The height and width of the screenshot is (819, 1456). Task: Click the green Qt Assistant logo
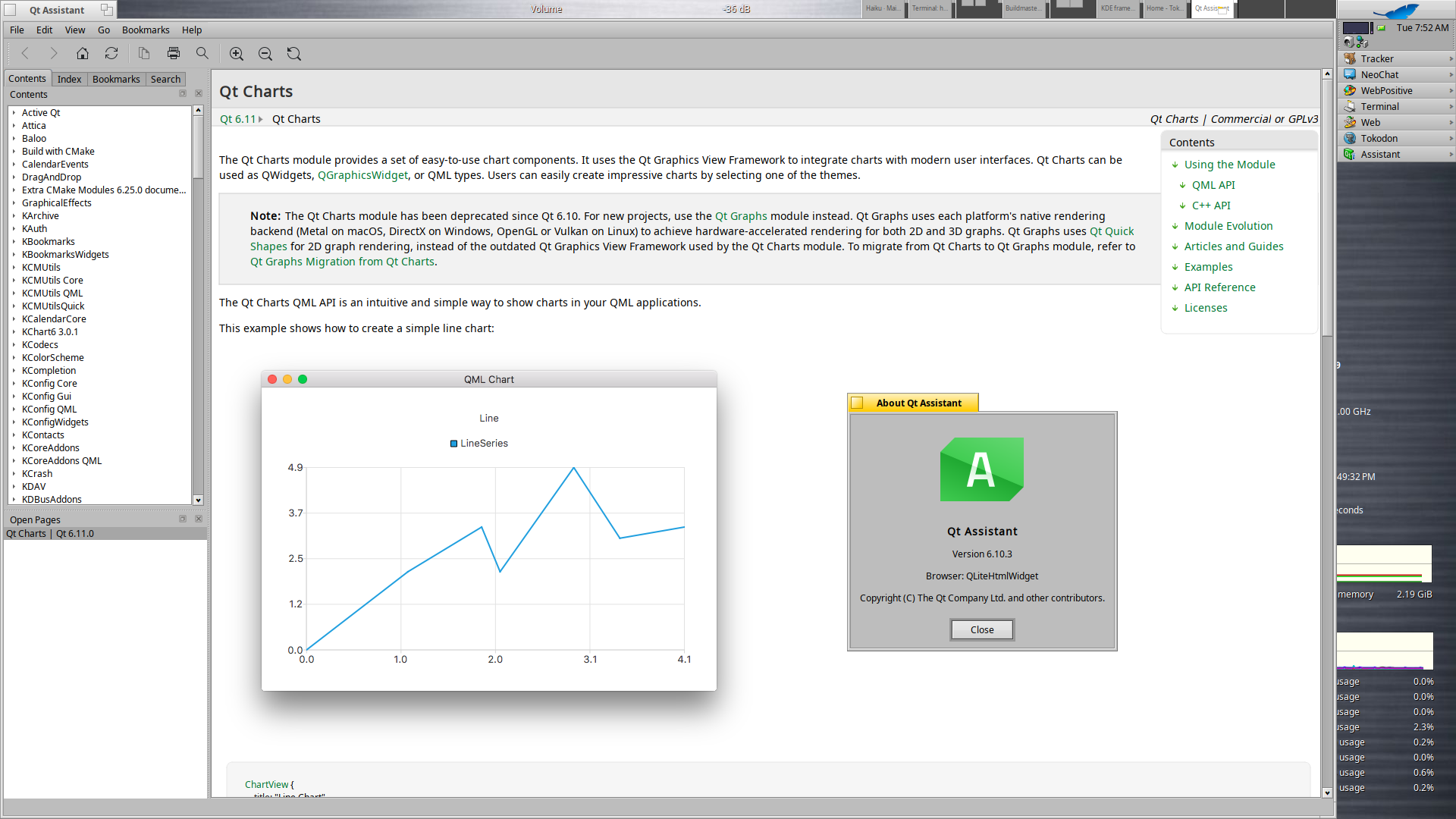tap(982, 469)
